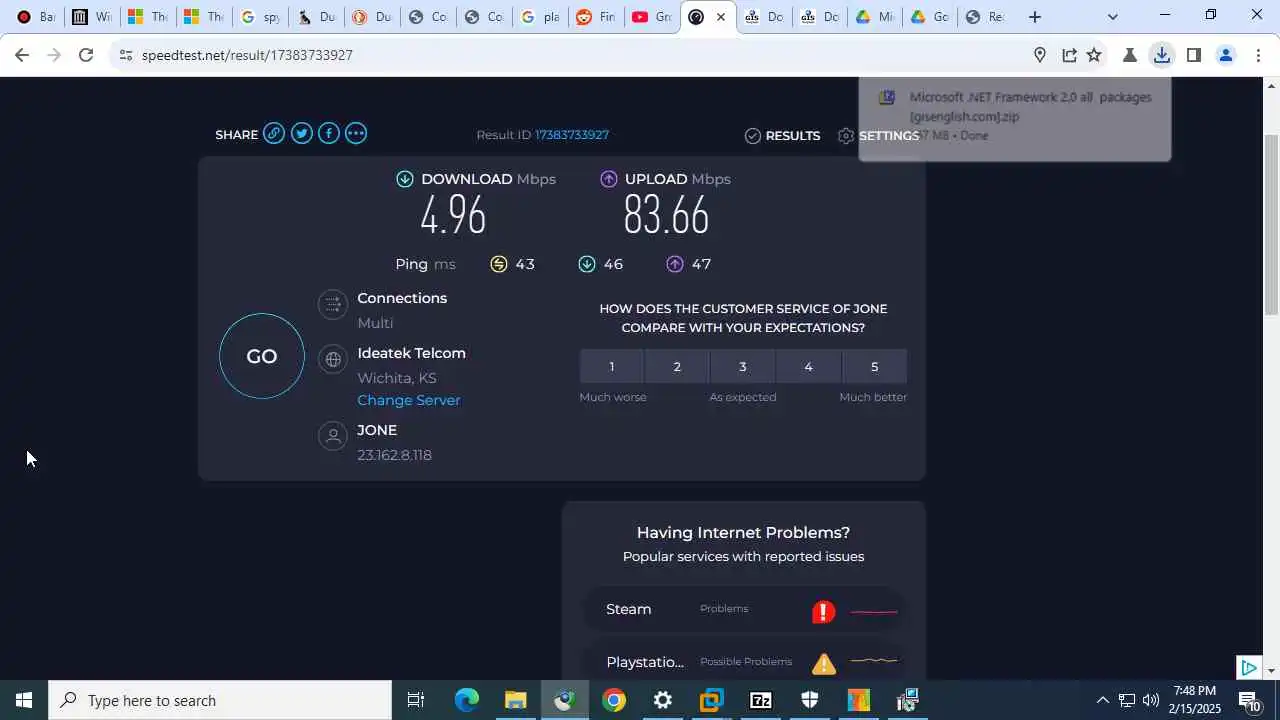Open speed test SETTINGS
The width and height of the screenshot is (1280, 720).
click(878, 136)
